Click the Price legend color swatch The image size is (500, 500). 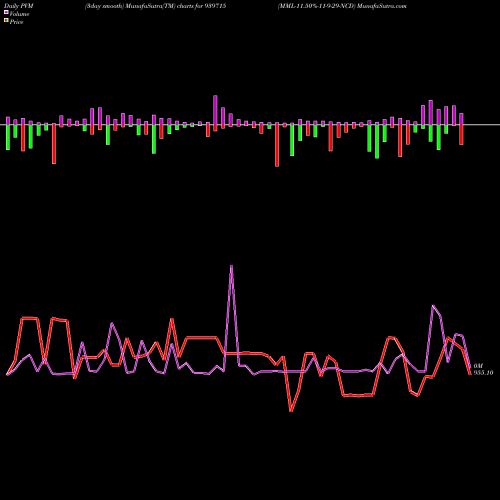(x=6, y=21)
